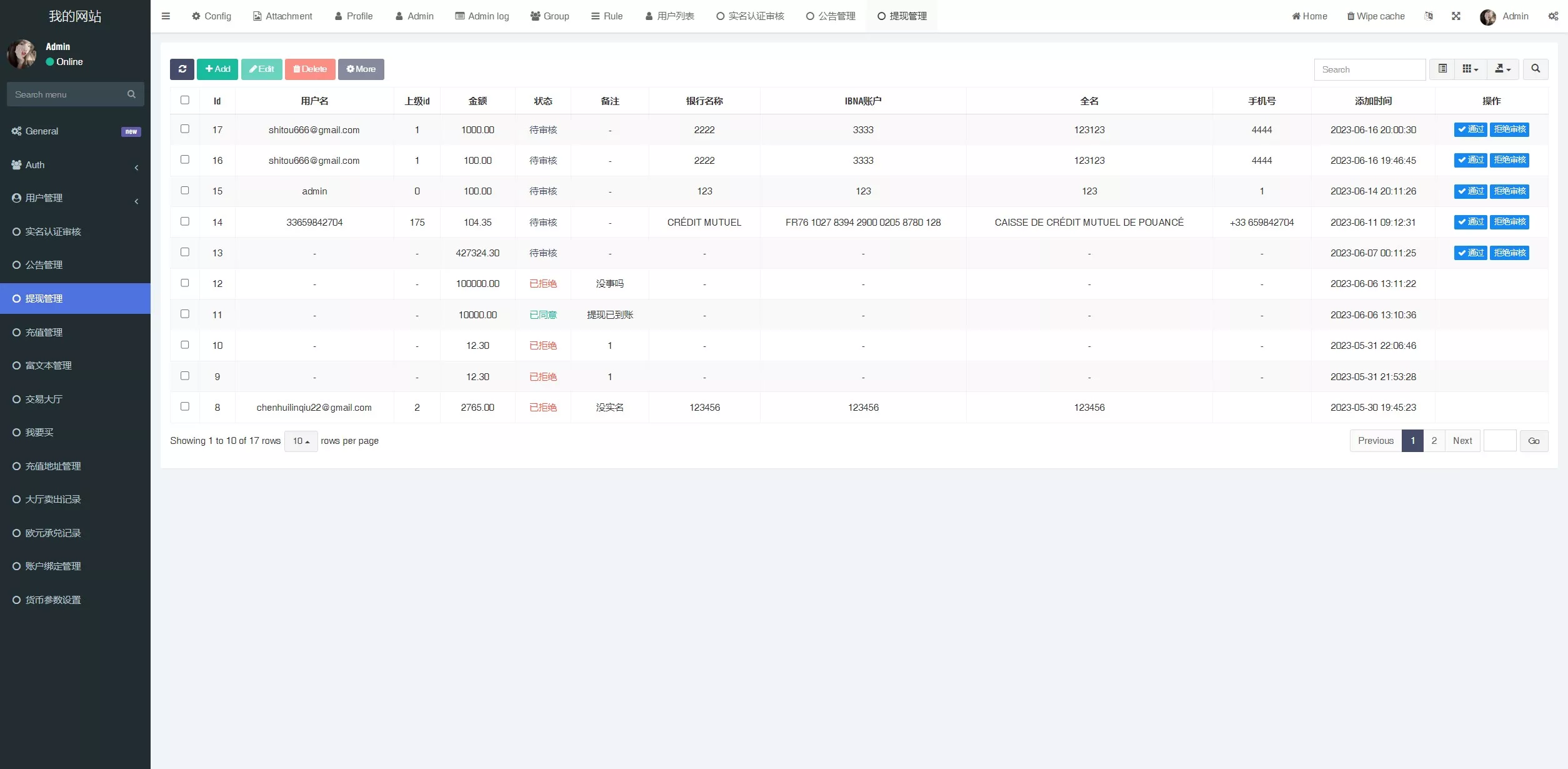Open 充值管理 in the sidebar
This screenshot has height=769, width=1568.
pyautogui.click(x=44, y=333)
